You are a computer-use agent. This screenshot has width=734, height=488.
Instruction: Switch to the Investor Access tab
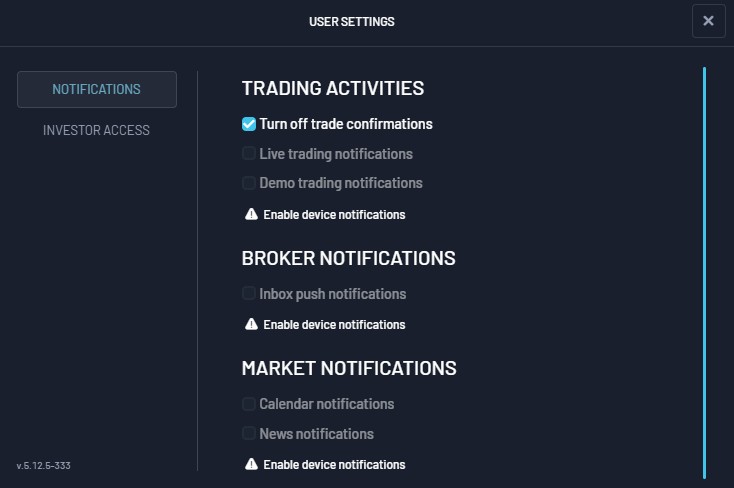(x=96, y=130)
